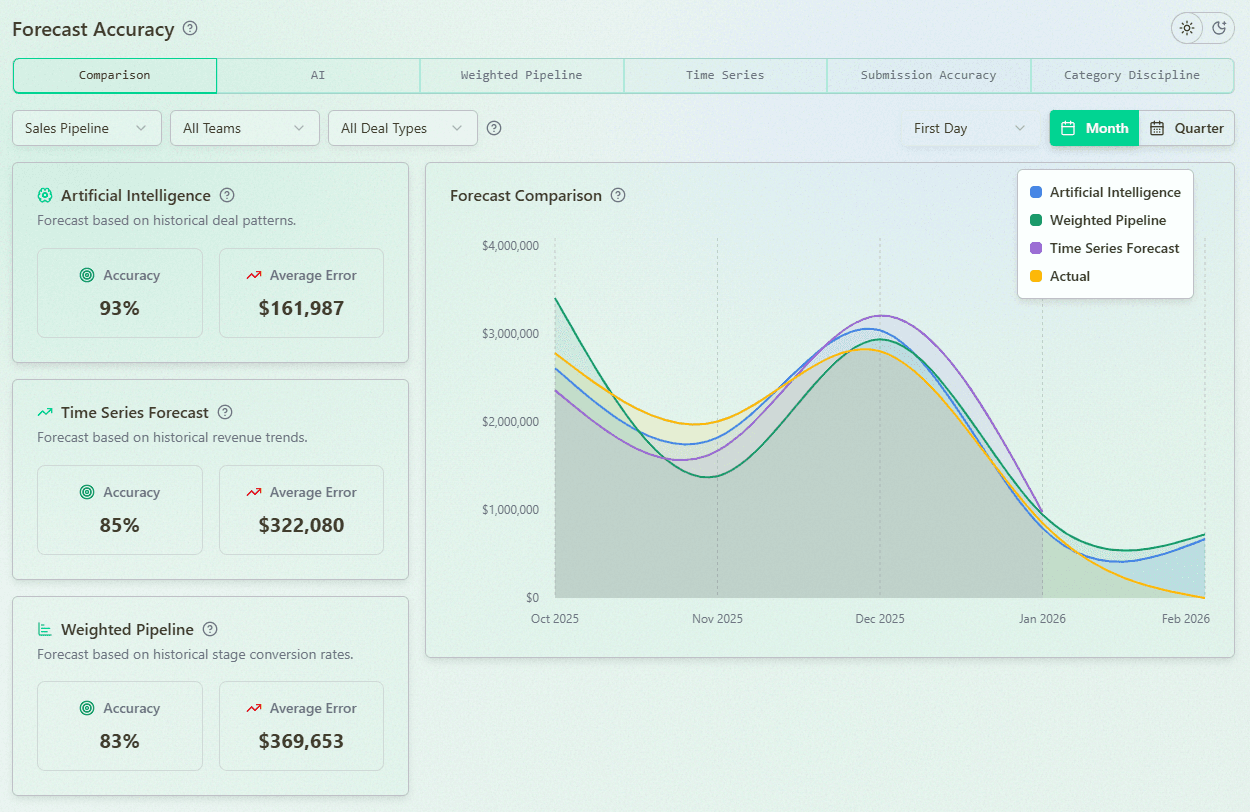Open the Sales Pipeline dropdown
The height and width of the screenshot is (812, 1250).
tap(86, 128)
